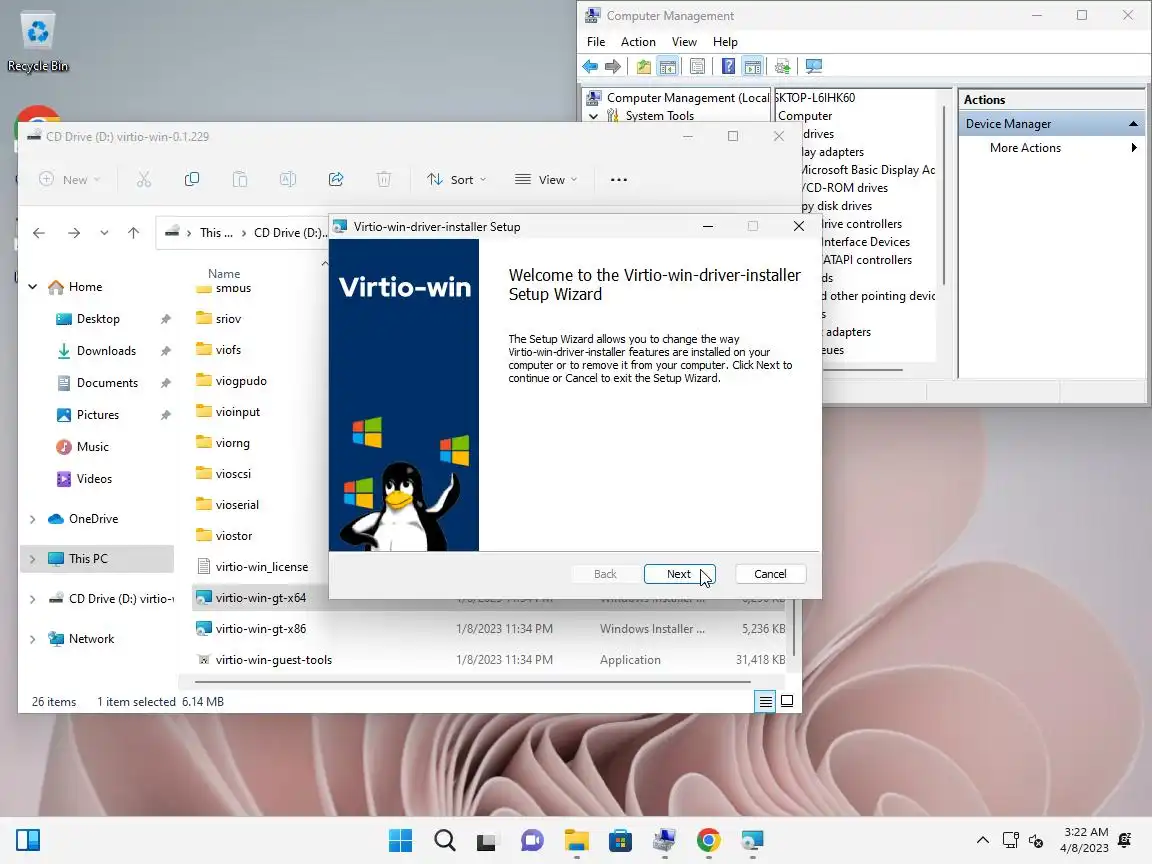1152x864 pixels.
Task: Collapse the Home section in navigation pane
Action: pyautogui.click(x=33, y=287)
